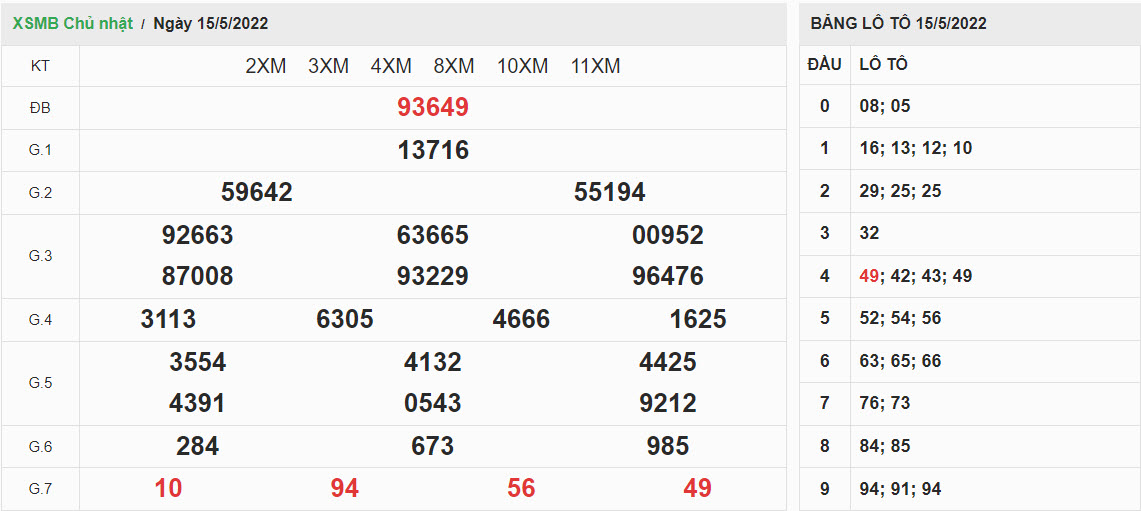Click the Ngày 15/5/2022 date link

(x=210, y=23)
